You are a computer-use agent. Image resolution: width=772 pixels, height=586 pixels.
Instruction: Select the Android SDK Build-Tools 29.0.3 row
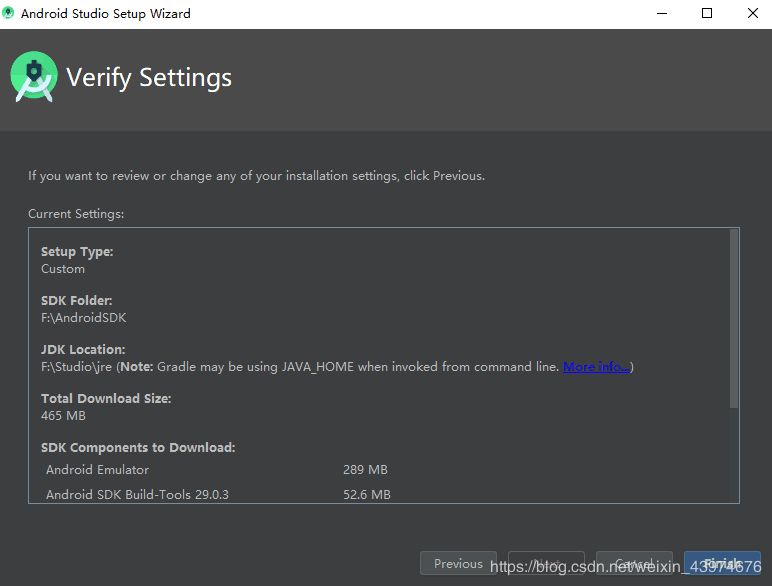137,494
